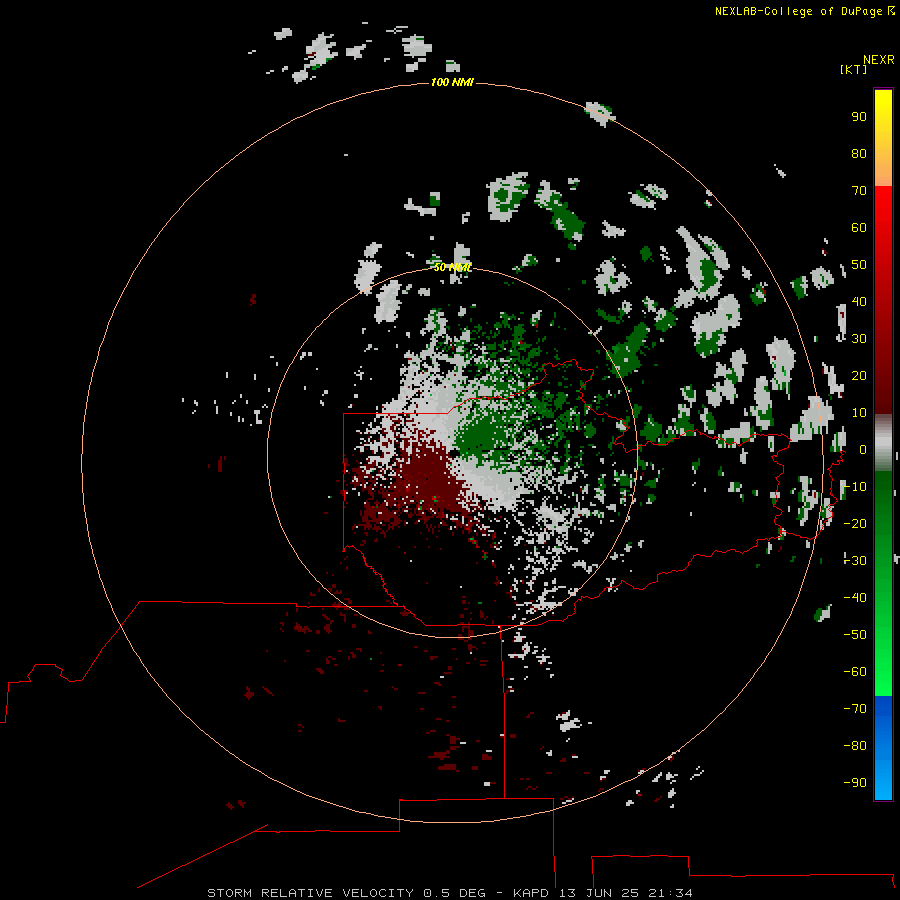Click the 80 value on the velocity scale

[x=859, y=154]
